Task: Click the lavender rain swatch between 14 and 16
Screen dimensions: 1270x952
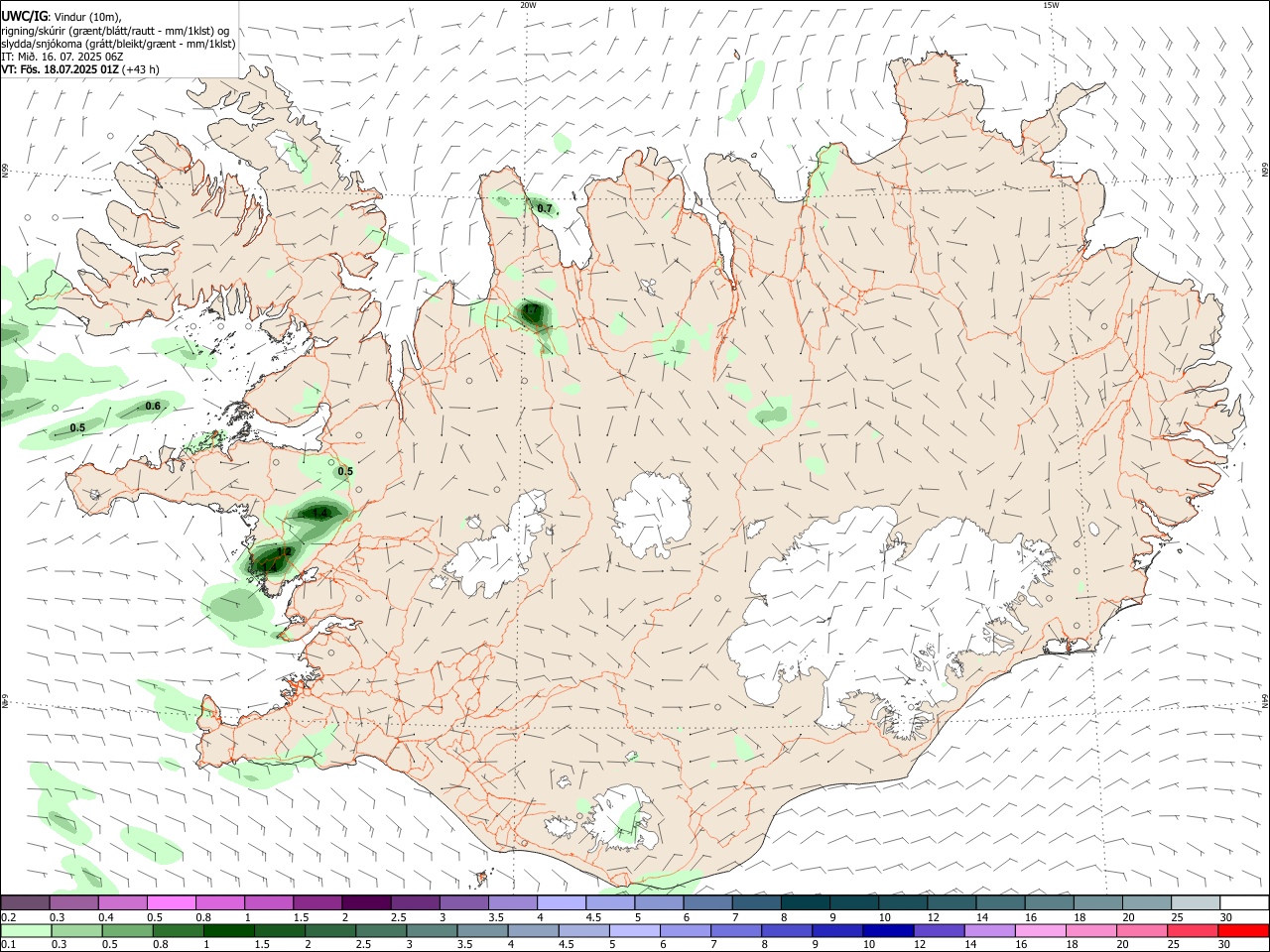Action: click(990, 931)
